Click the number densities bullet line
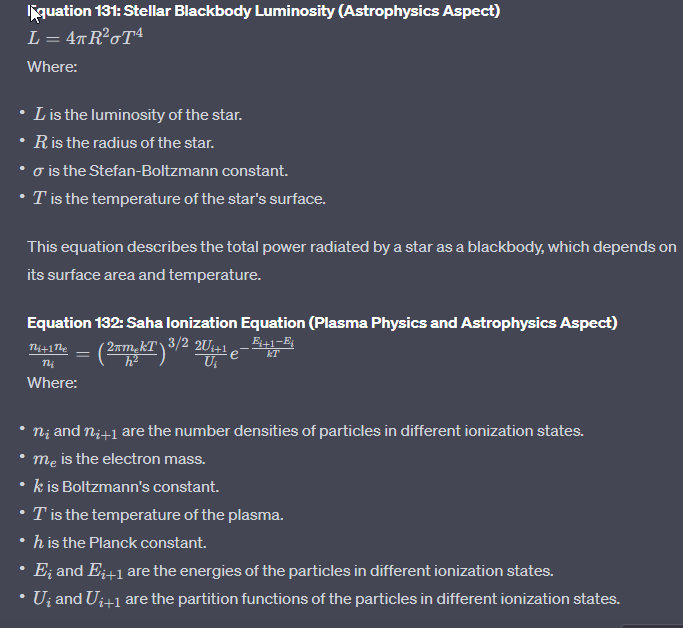This screenshot has height=628, width=683. [x=308, y=431]
